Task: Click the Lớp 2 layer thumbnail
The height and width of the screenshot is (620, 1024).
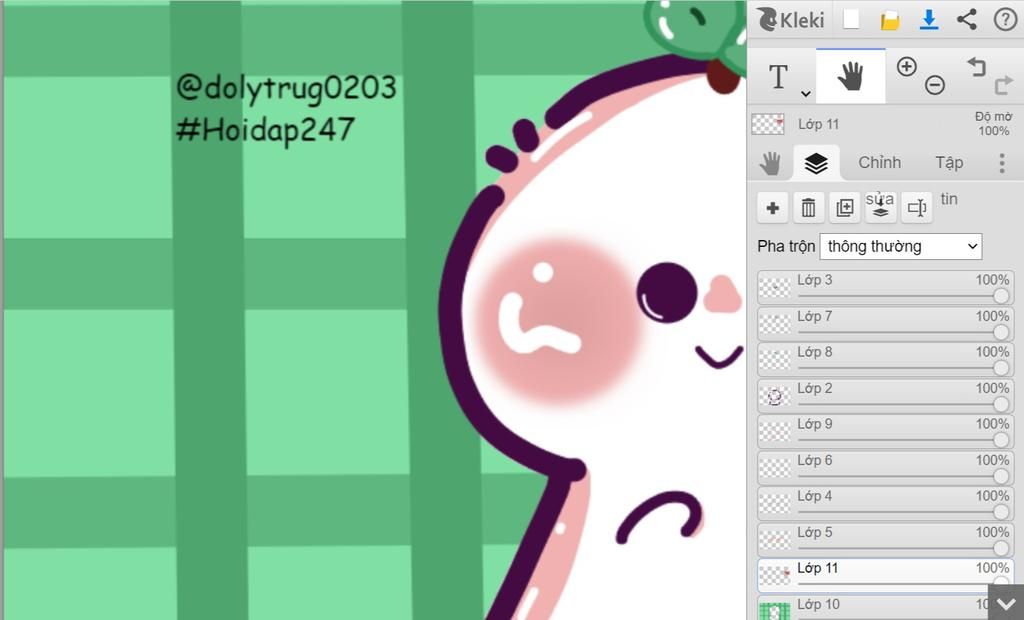Action: coord(775,397)
